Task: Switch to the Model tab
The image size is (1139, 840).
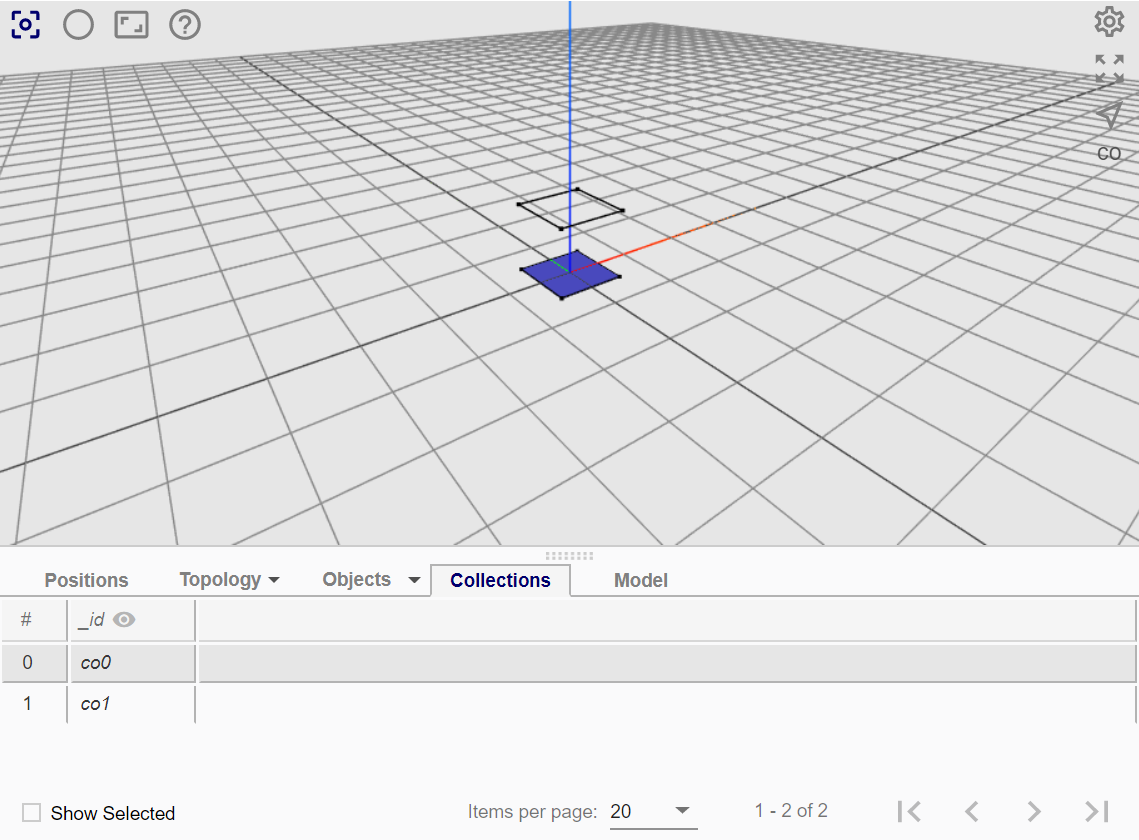Action: pyautogui.click(x=640, y=580)
